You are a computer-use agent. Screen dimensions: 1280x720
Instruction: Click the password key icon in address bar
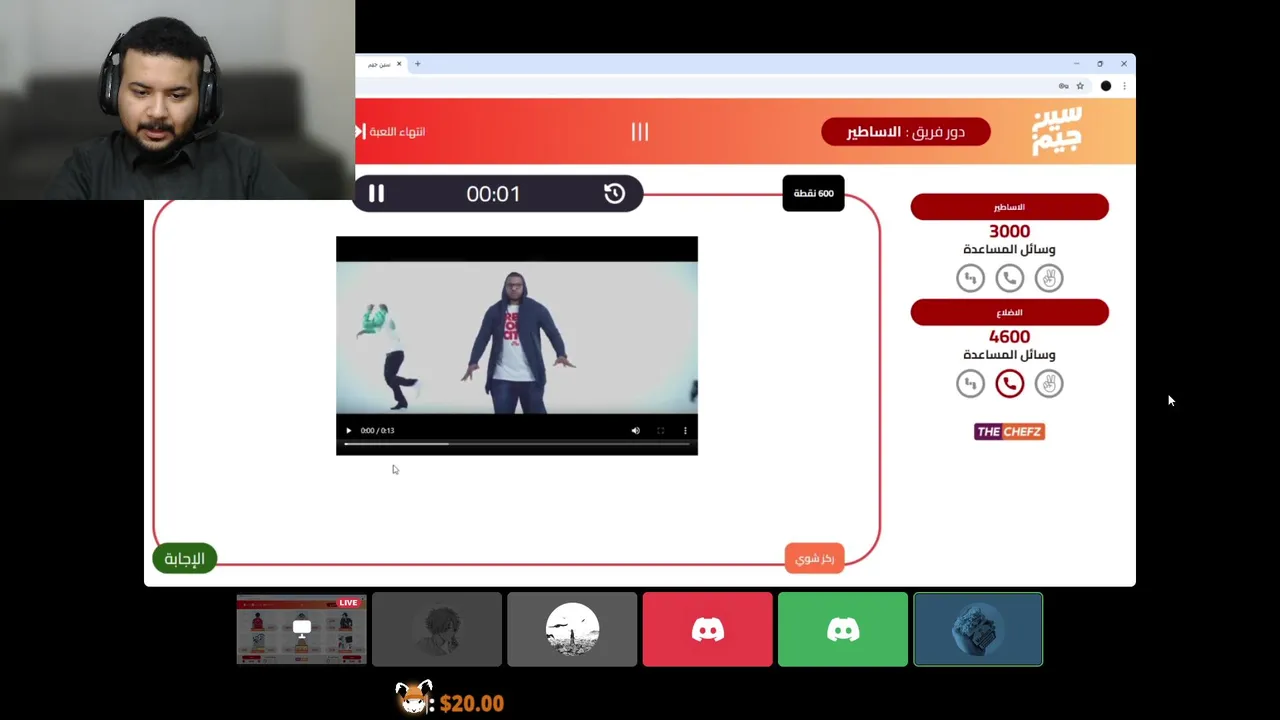(1063, 86)
